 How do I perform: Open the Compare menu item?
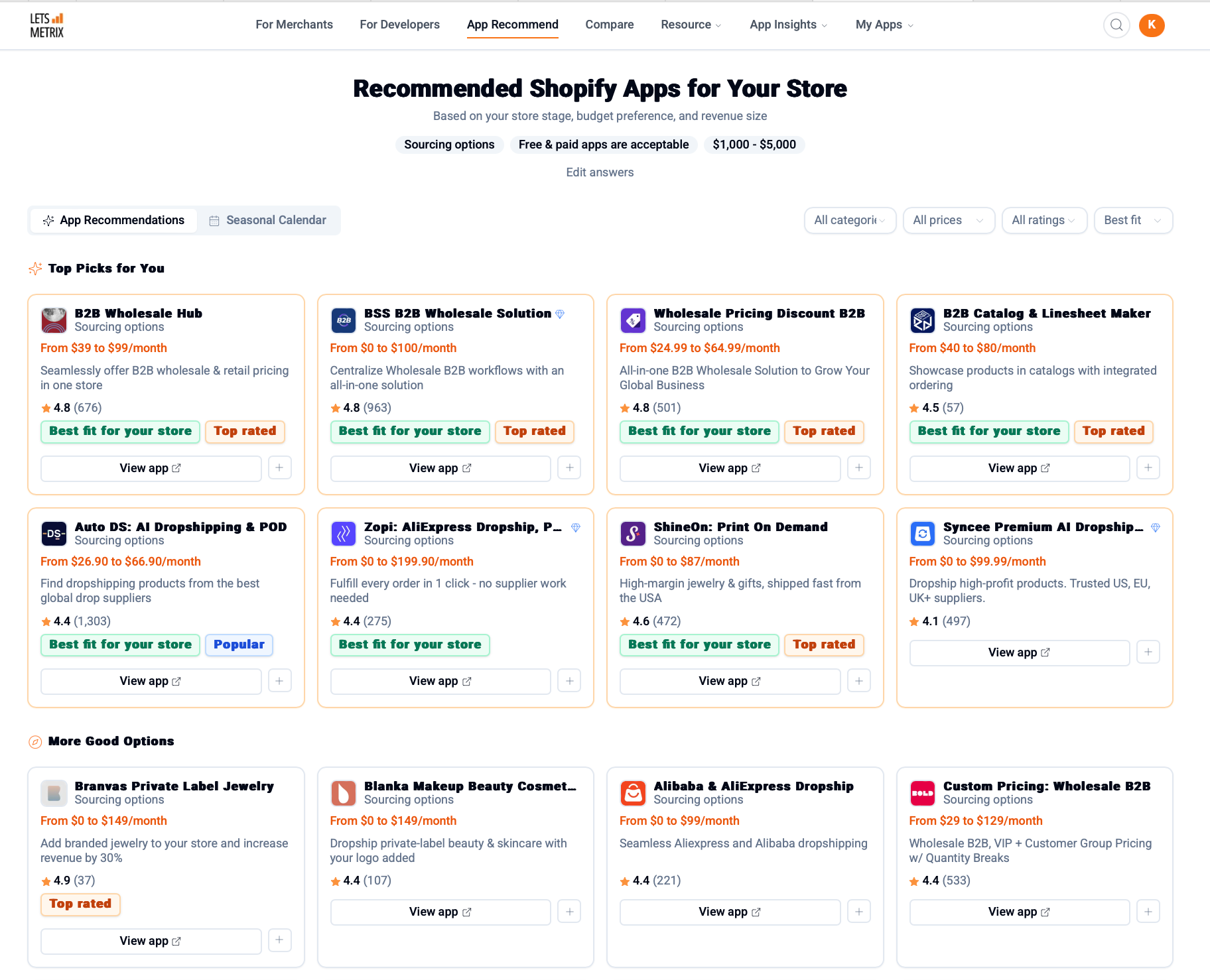point(609,25)
